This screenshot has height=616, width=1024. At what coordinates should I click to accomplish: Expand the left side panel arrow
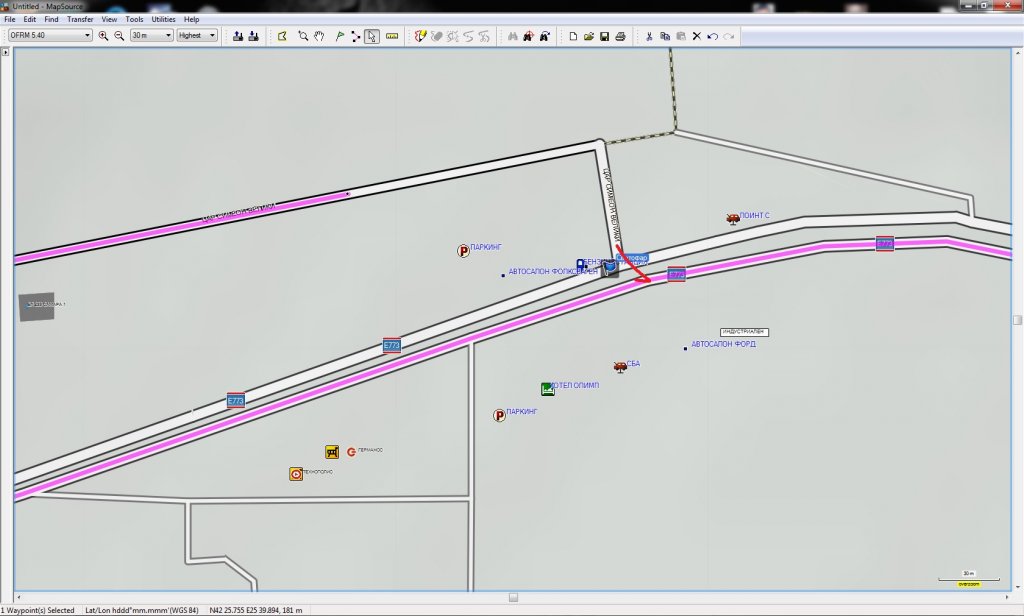pyautogui.click(x=7, y=52)
